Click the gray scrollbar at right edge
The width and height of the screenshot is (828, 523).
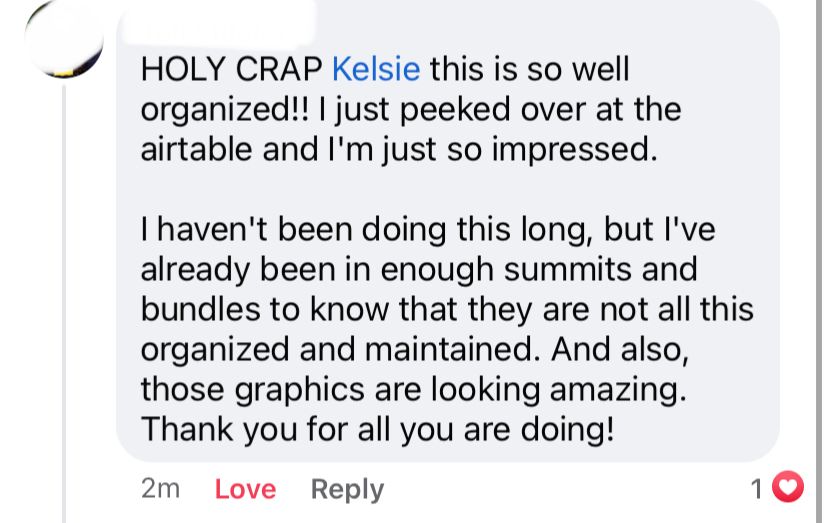click(818, 262)
